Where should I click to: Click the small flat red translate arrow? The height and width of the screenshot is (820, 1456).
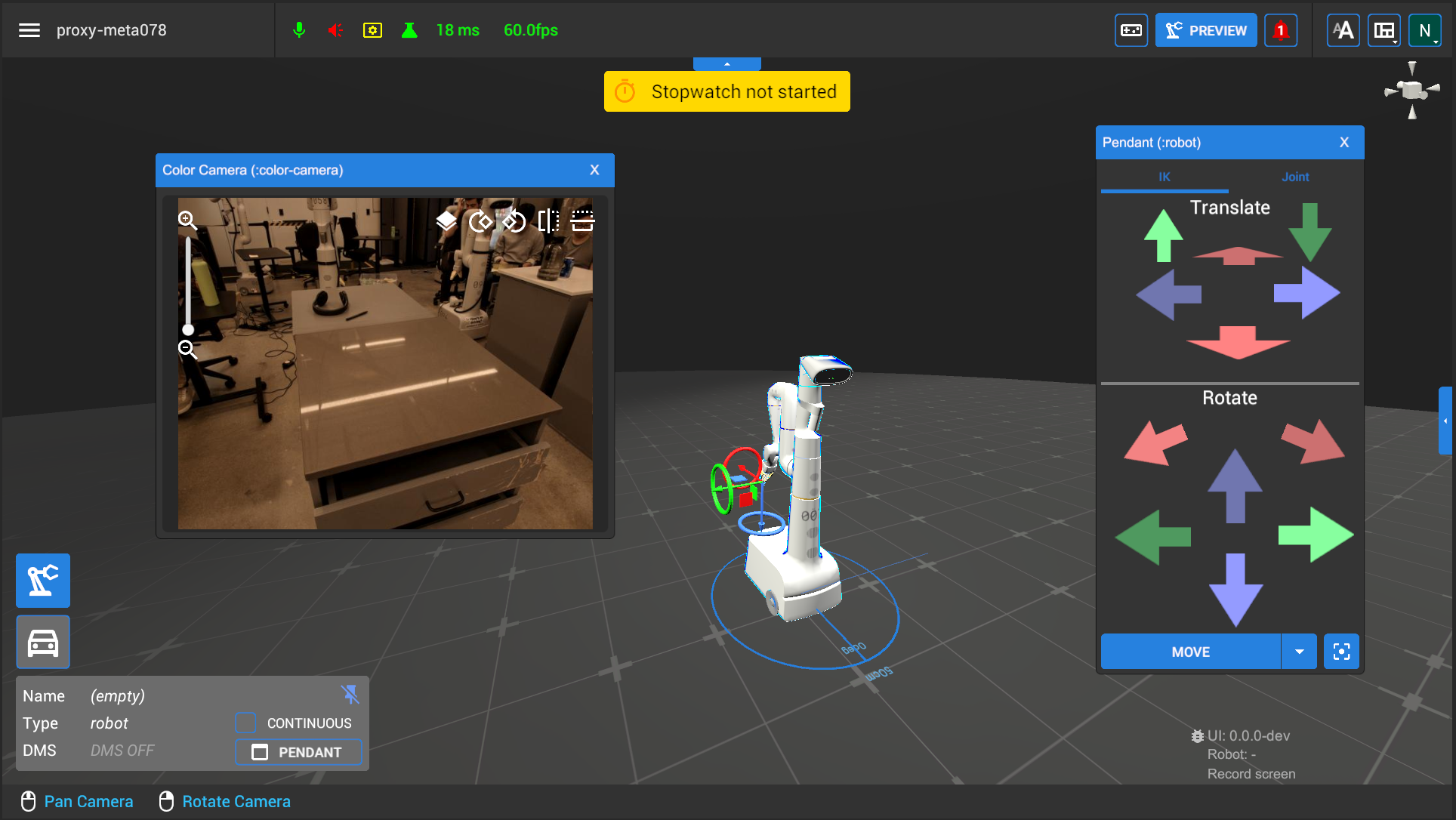(x=1238, y=256)
